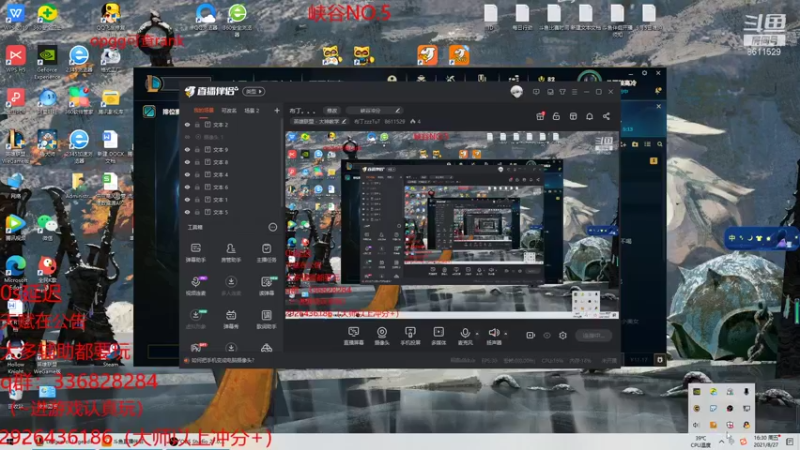The height and width of the screenshot is (450, 800).
Task: Hide the 文本 2 source layer
Action: 187,124
